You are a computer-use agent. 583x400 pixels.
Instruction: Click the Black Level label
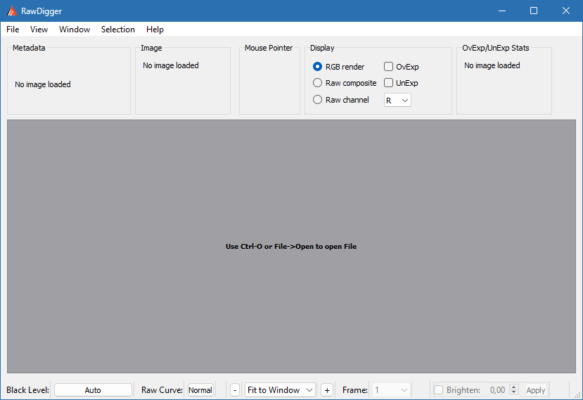pyautogui.click(x=28, y=390)
